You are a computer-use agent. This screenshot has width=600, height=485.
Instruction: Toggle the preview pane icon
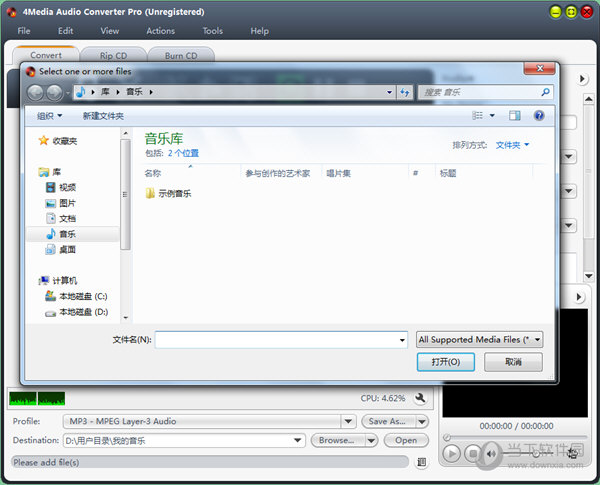click(515, 115)
